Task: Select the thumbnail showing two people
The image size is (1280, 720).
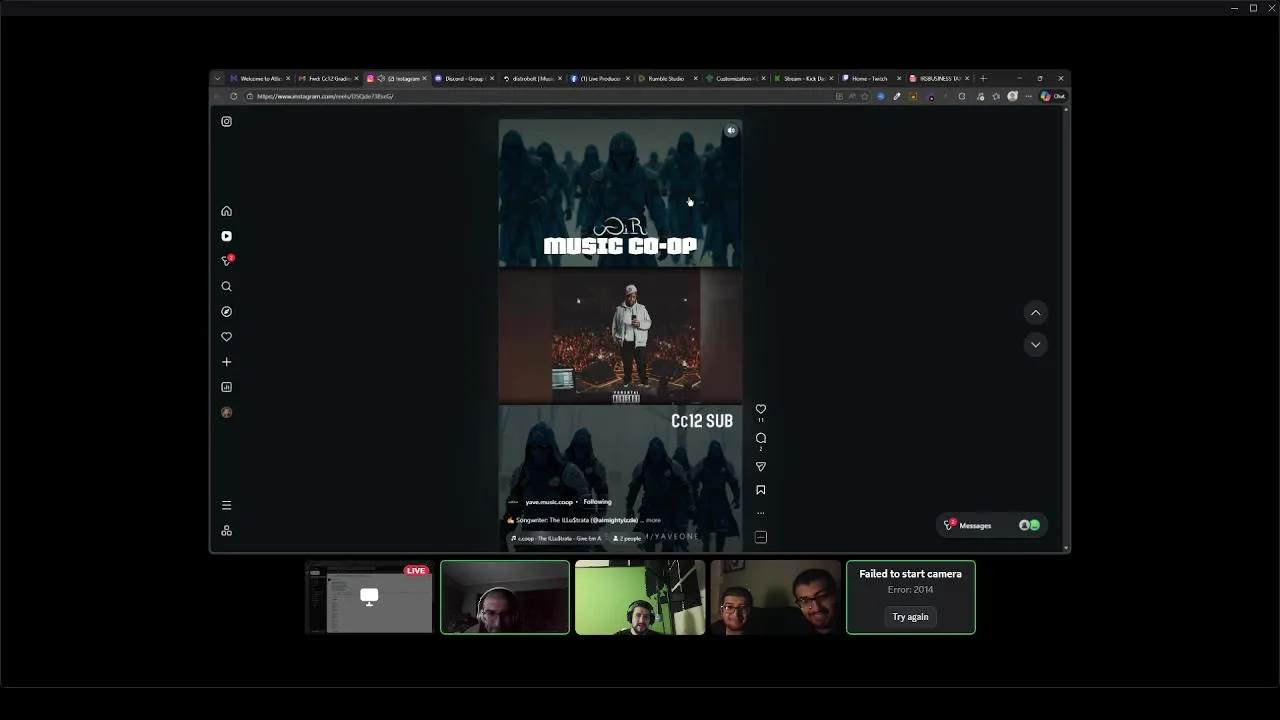Action: 775,597
